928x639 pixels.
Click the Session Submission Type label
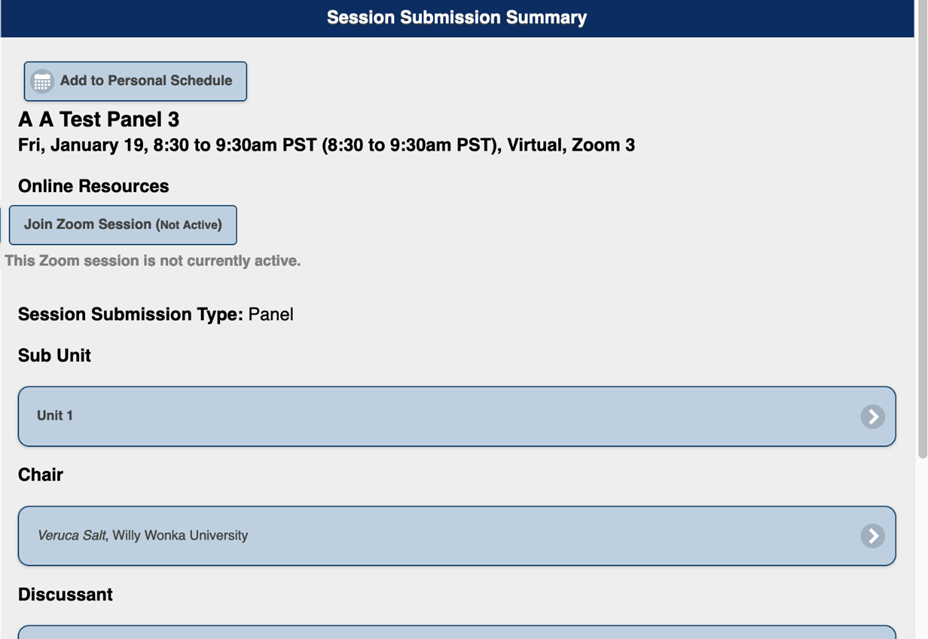coord(130,314)
